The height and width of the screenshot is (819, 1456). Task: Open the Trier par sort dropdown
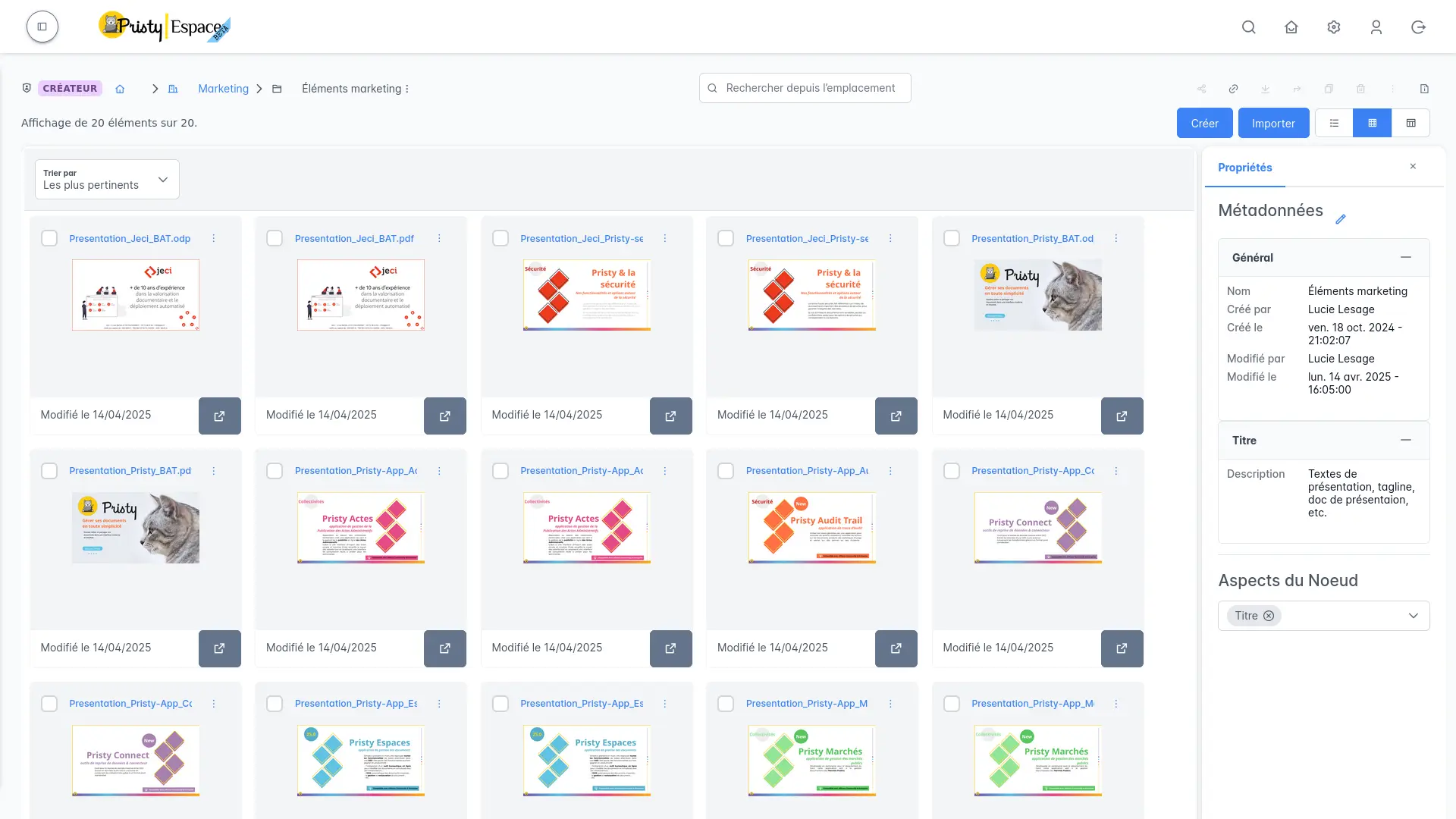tap(107, 180)
